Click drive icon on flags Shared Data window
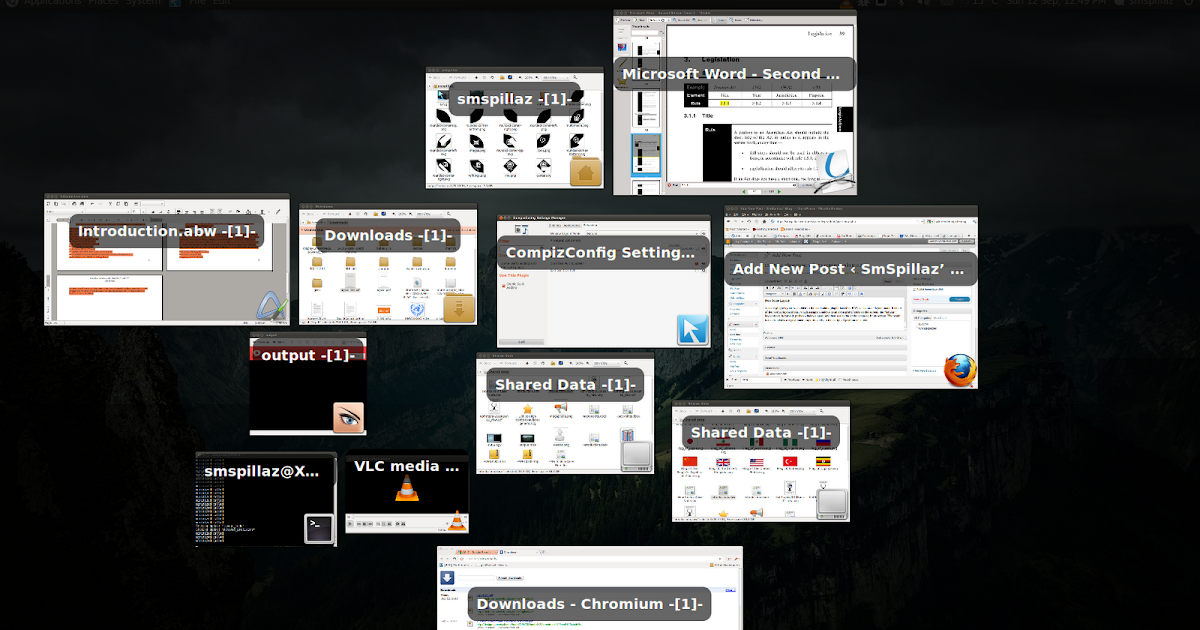 pos(833,503)
